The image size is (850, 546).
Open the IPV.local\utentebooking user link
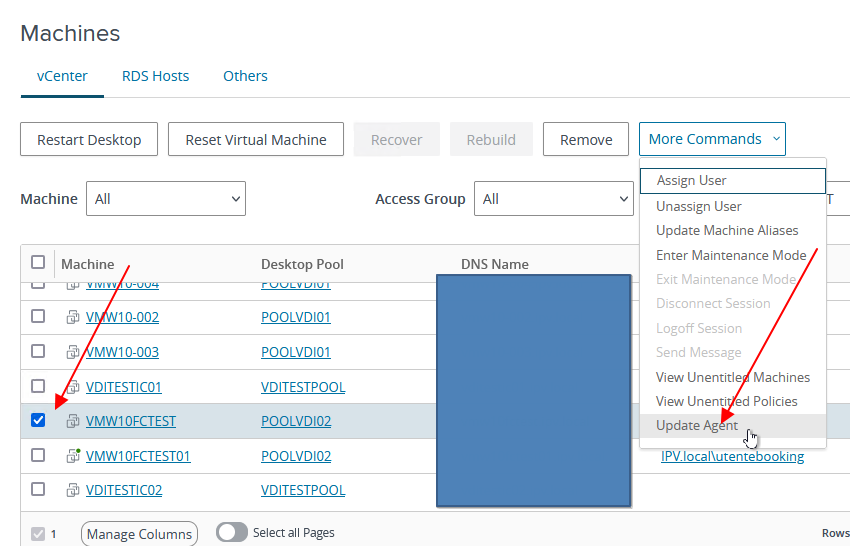click(x=732, y=457)
